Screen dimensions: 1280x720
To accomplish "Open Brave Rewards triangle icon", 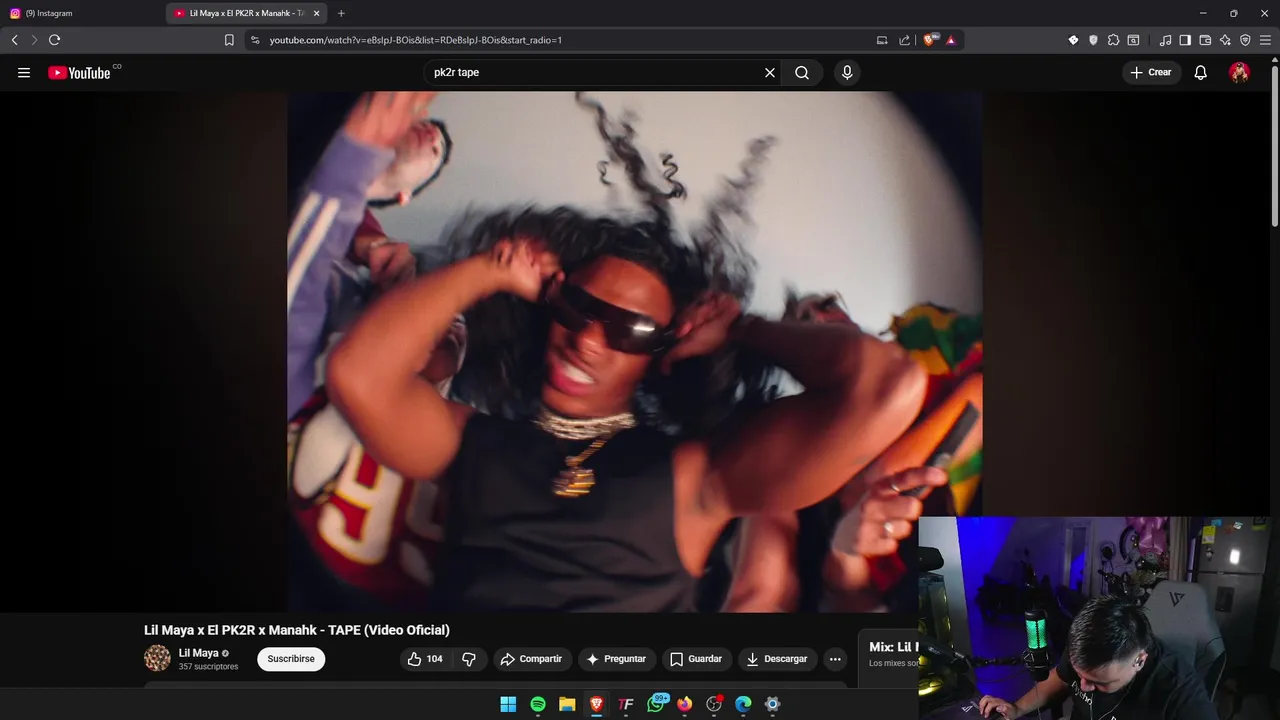I will [x=951, y=40].
